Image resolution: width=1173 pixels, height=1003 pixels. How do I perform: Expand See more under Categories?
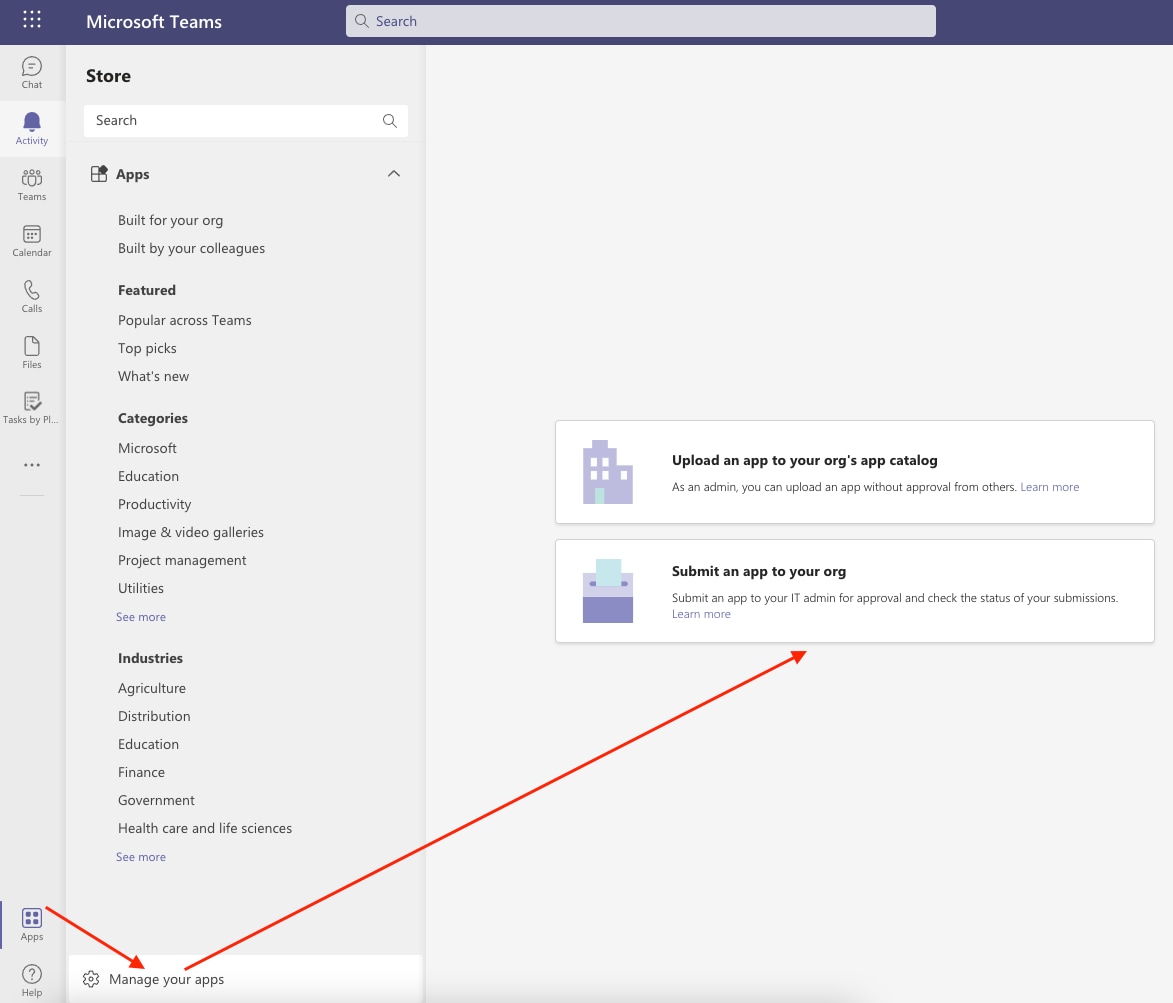pyautogui.click(x=140, y=616)
